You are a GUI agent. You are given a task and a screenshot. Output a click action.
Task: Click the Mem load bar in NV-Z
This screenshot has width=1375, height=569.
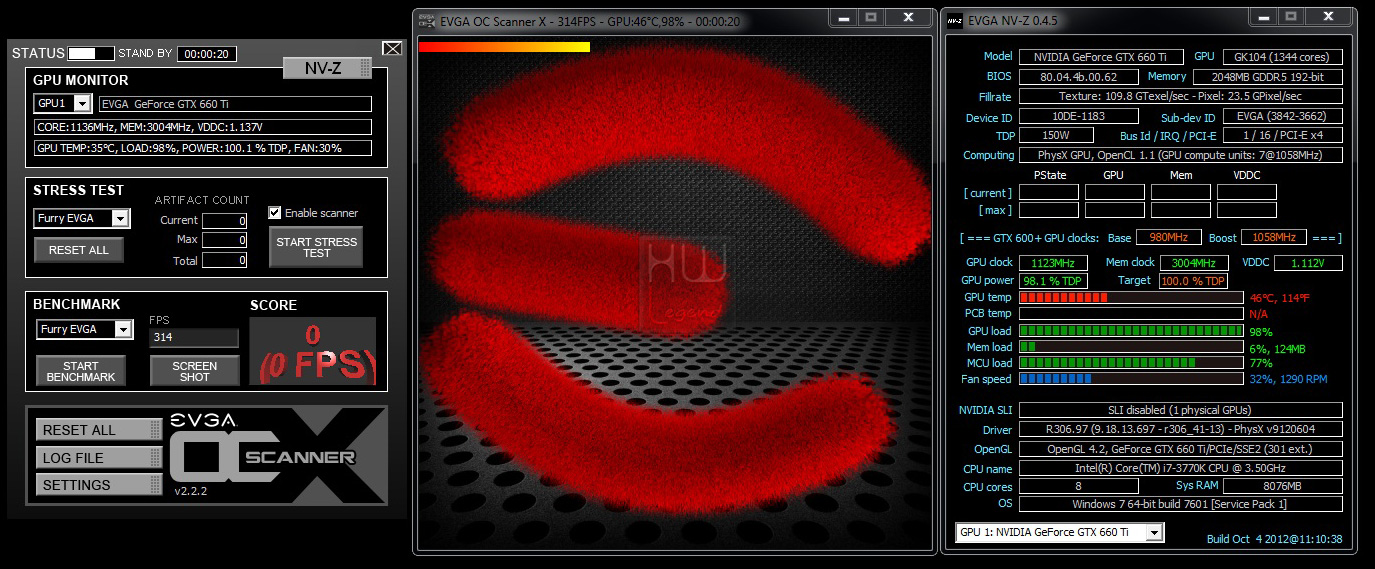1130,347
